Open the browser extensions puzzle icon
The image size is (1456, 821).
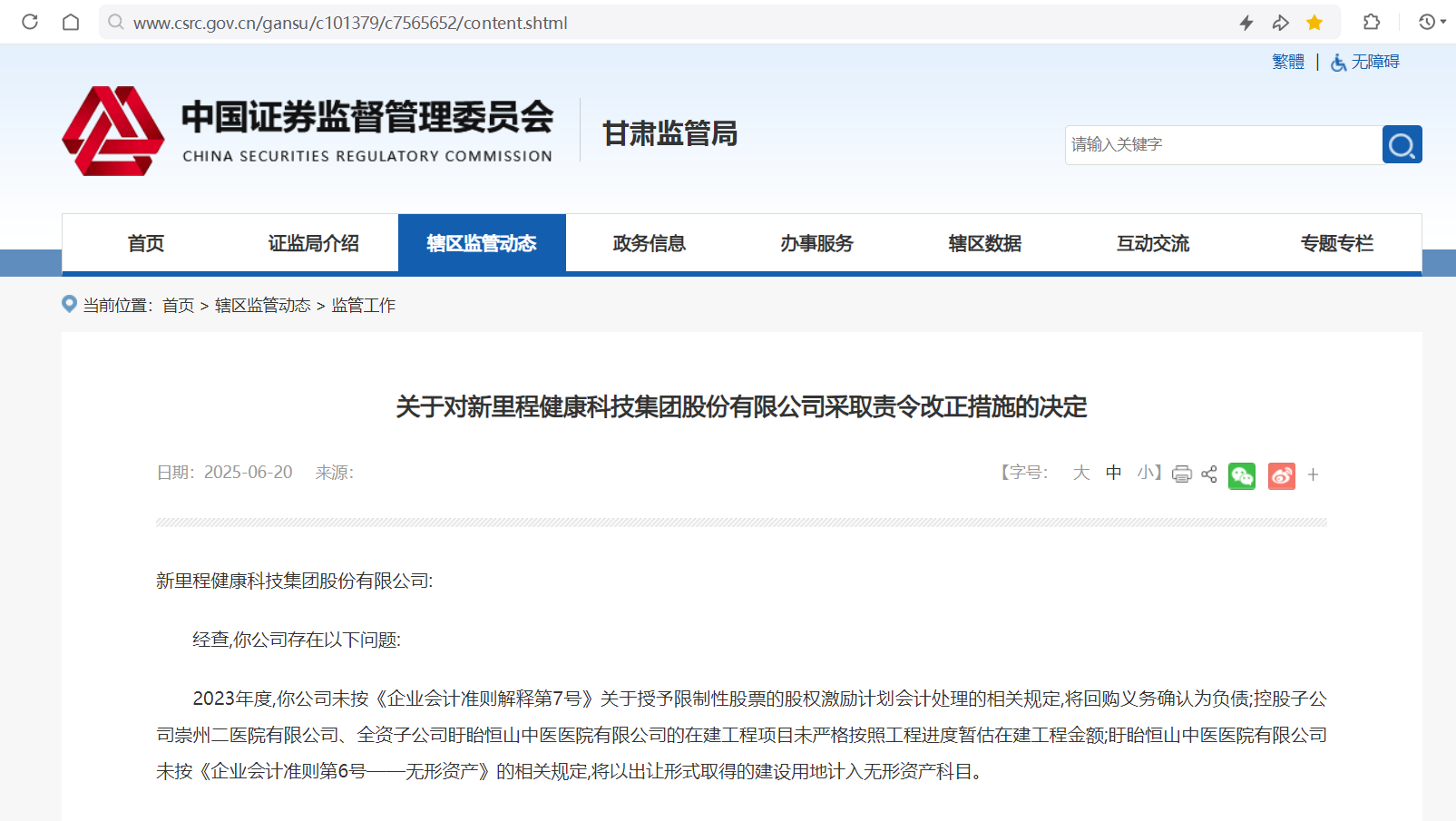point(1372,22)
